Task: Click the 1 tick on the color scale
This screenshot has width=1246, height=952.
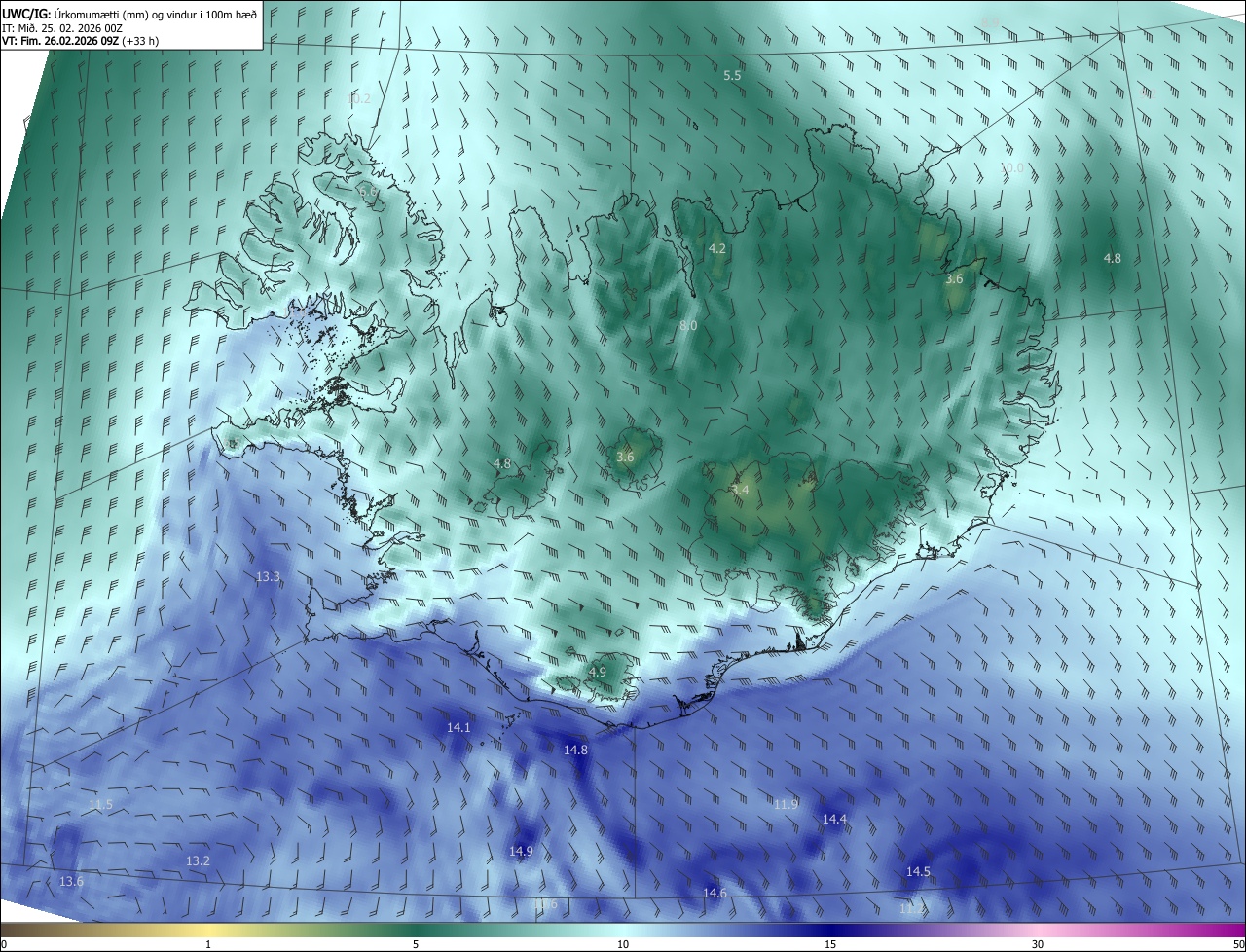Action: (x=208, y=944)
